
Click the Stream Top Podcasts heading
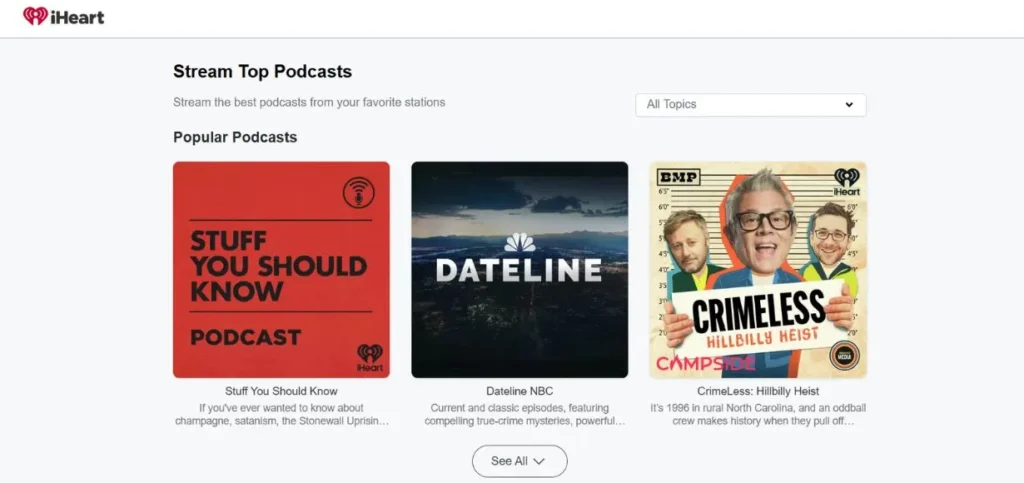263,71
